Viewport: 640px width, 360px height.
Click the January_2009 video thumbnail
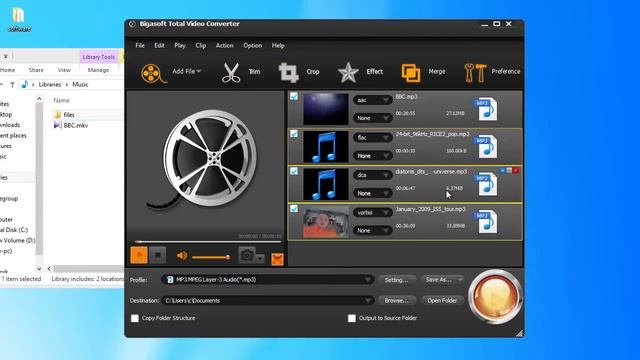326,222
